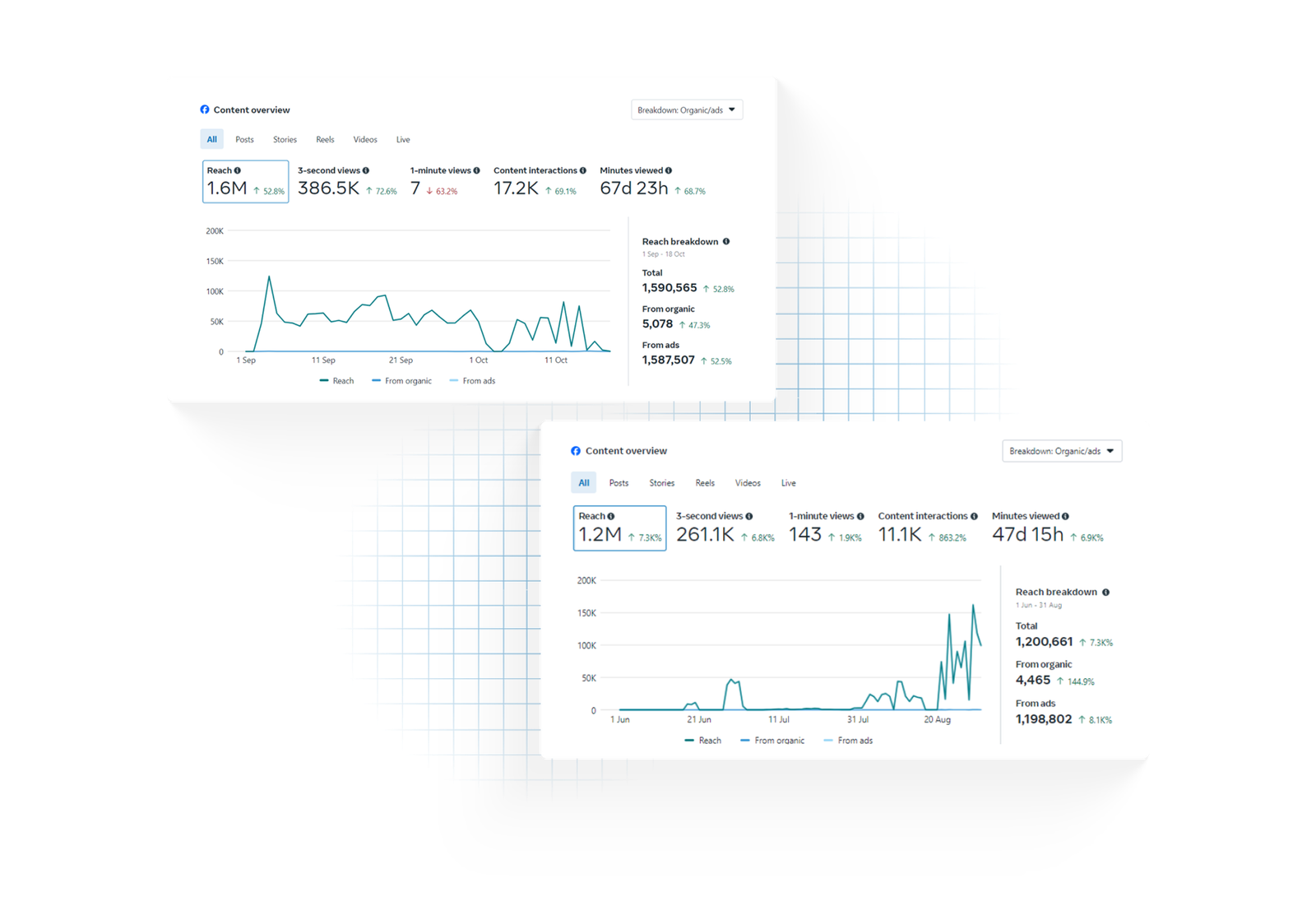Select the Content interactions 11.1K metric

point(928,528)
